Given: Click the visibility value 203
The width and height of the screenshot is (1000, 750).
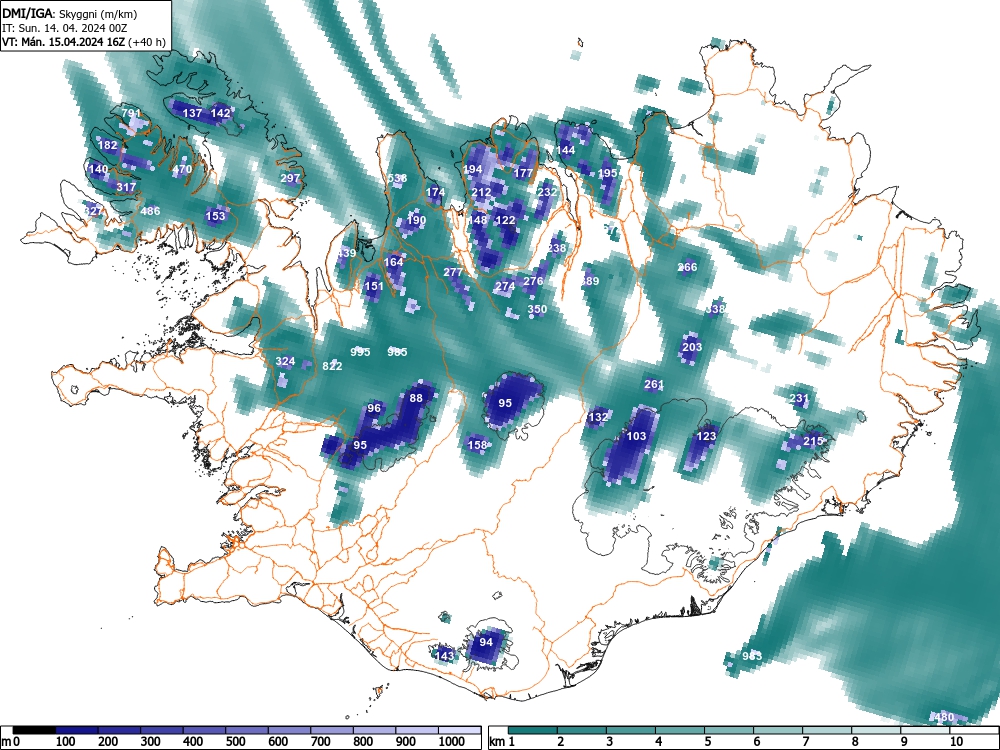Looking at the screenshot, I should click(x=692, y=347).
